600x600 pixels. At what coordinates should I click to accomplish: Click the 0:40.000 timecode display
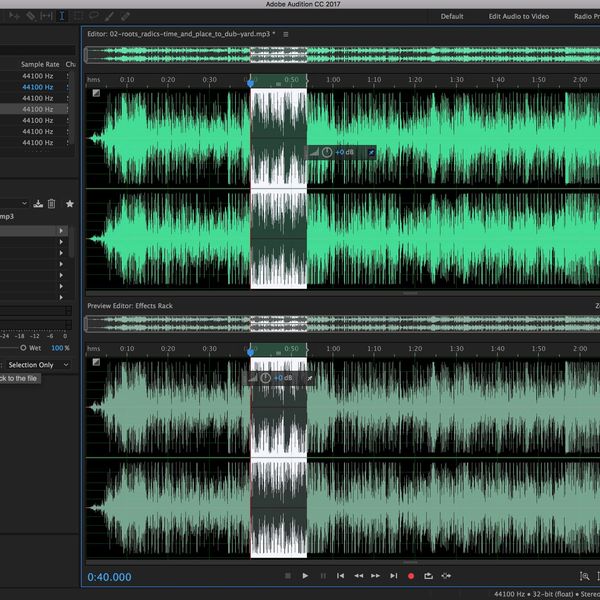tap(109, 577)
